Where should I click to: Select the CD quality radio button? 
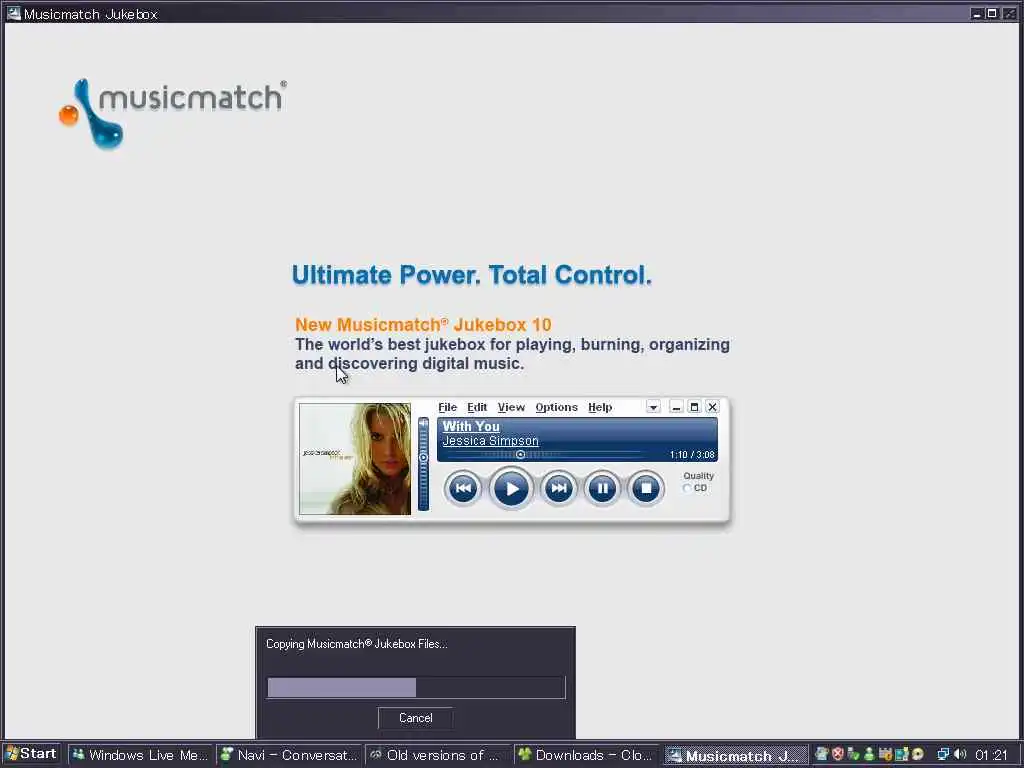[687, 488]
